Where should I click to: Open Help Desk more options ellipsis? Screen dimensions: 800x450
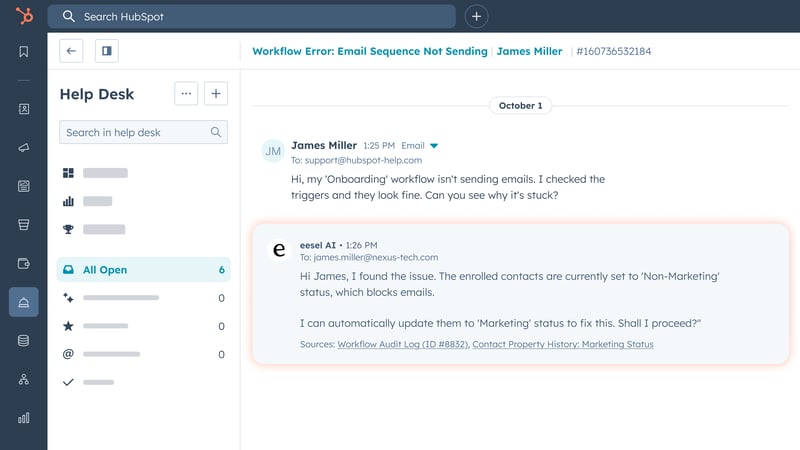click(186, 93)
